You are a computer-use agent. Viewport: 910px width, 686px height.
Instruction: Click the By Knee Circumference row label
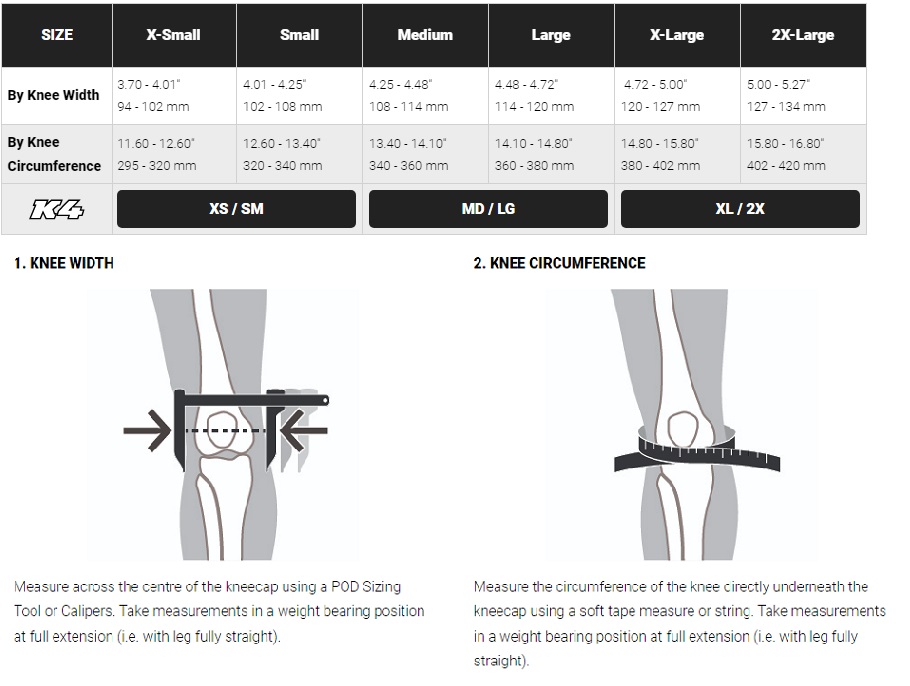pyautogui.click(x=54, y=154)
